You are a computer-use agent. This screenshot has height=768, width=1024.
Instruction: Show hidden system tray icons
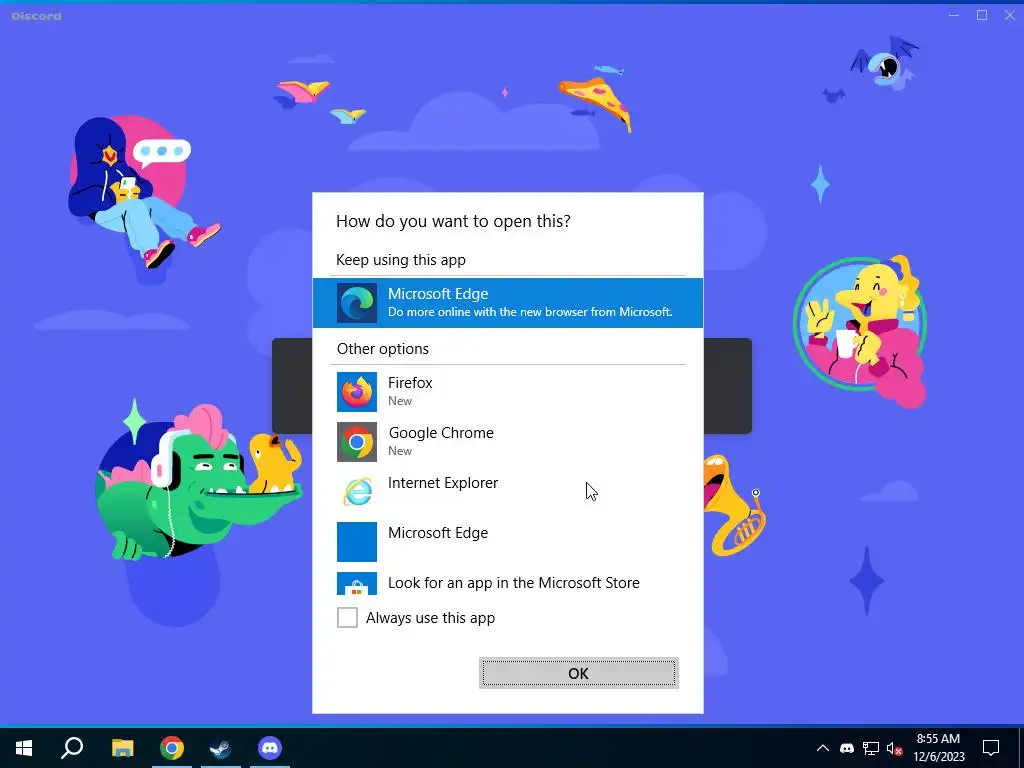click(823, 748)
